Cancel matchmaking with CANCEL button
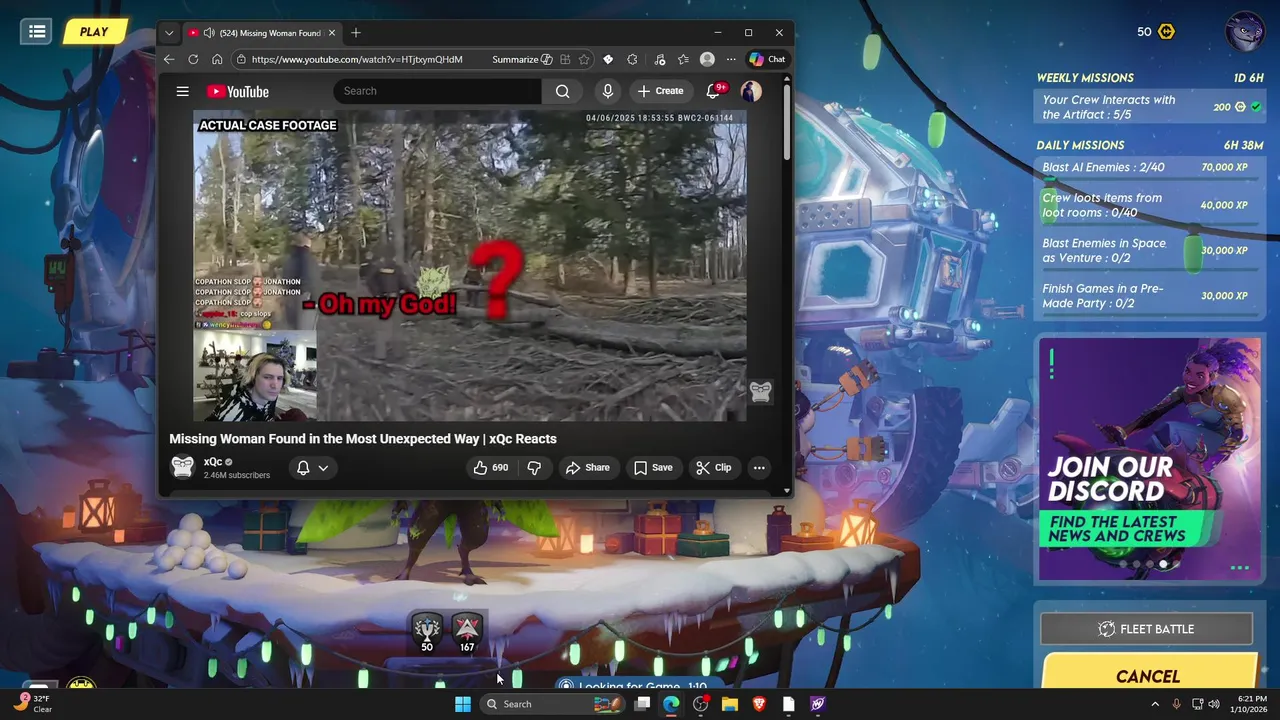This screenshot has width=1280, height=720. pyautogui.click(x=1148, y=674)
